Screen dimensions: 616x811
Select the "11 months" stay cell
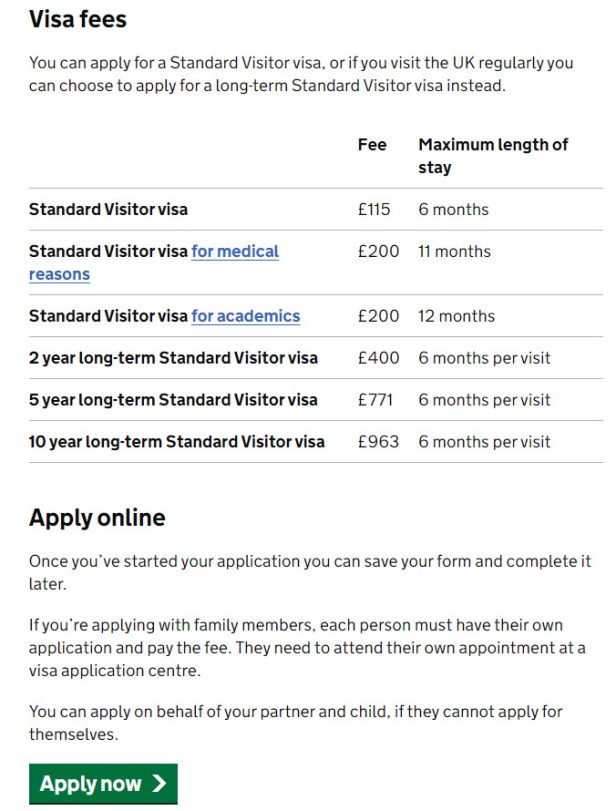pos(454,252)
